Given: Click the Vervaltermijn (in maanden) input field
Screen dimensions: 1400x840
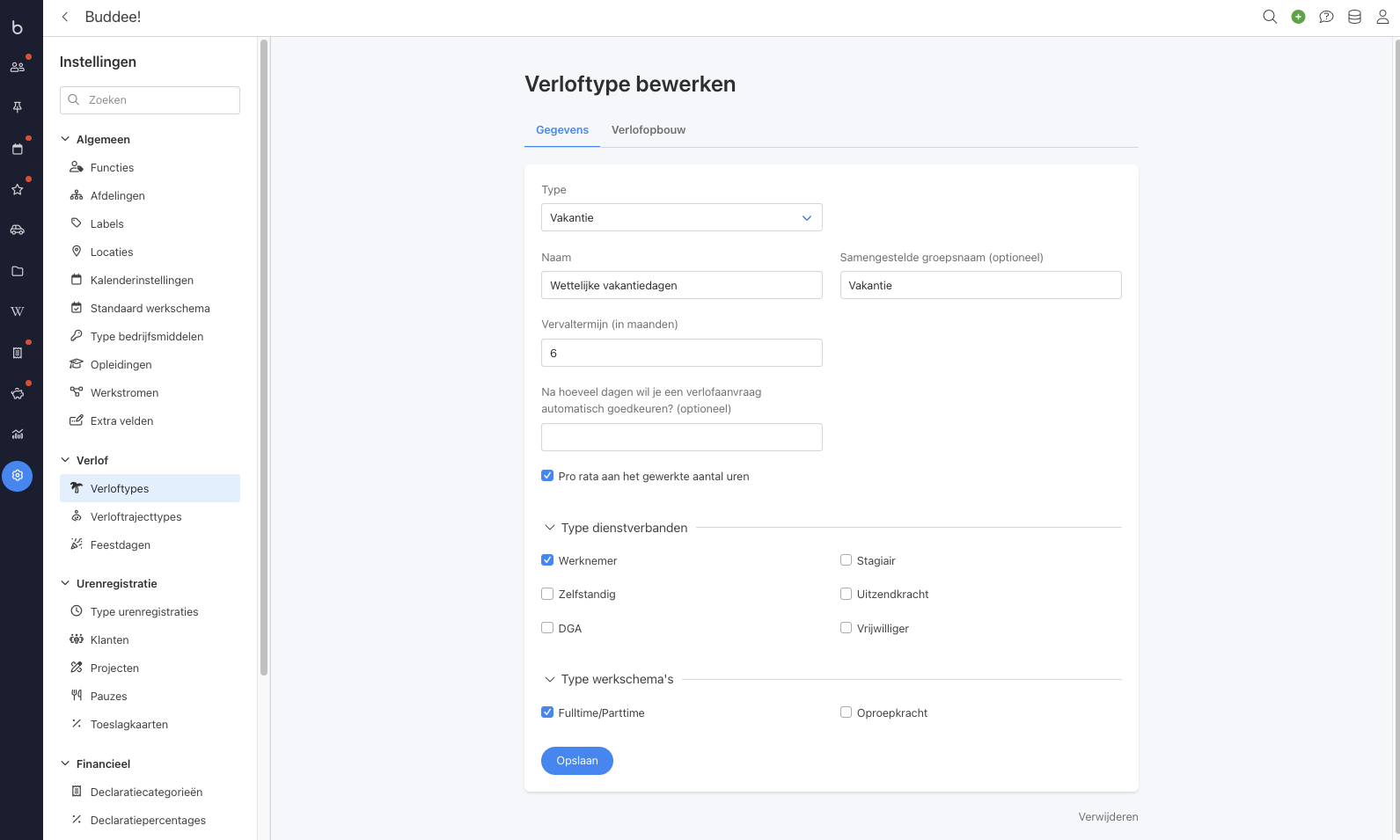Looking at the screenshot, I should 681,353.
